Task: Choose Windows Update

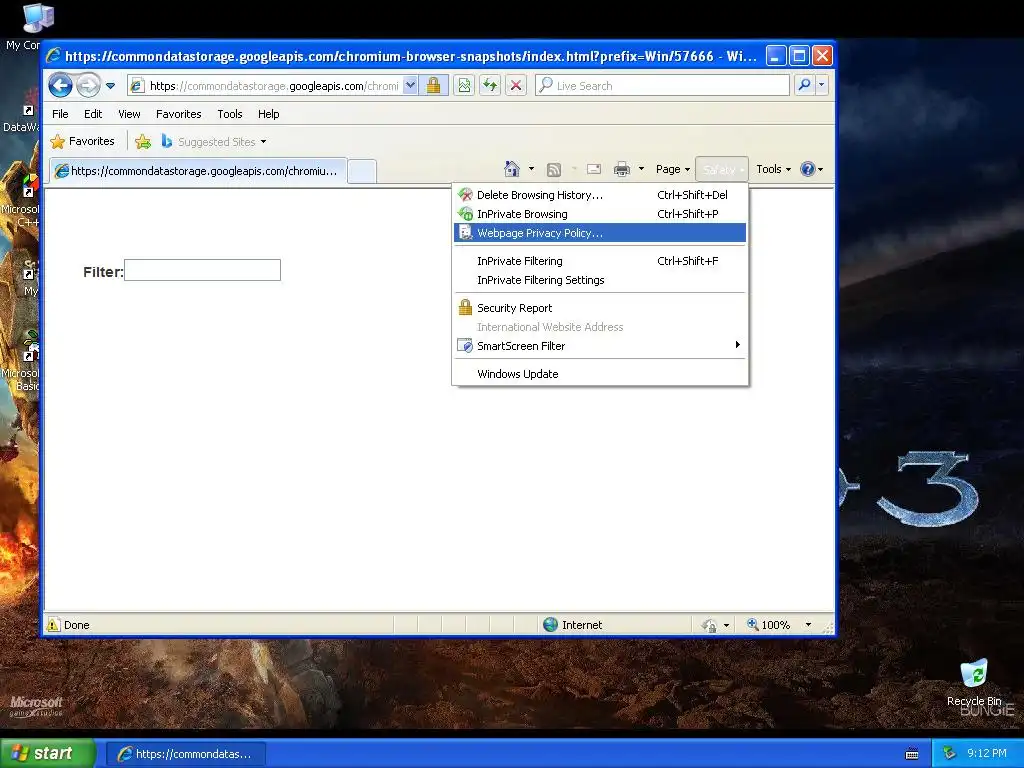Action: tap(600, 374)
